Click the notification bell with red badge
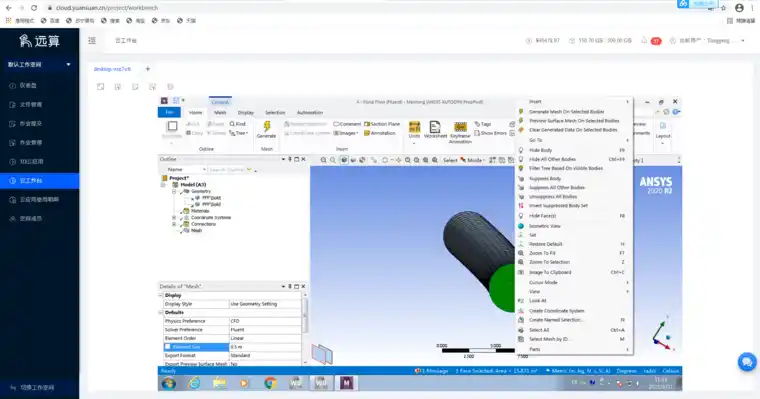This screenshot has width=760, height=399. coord(645,41)
